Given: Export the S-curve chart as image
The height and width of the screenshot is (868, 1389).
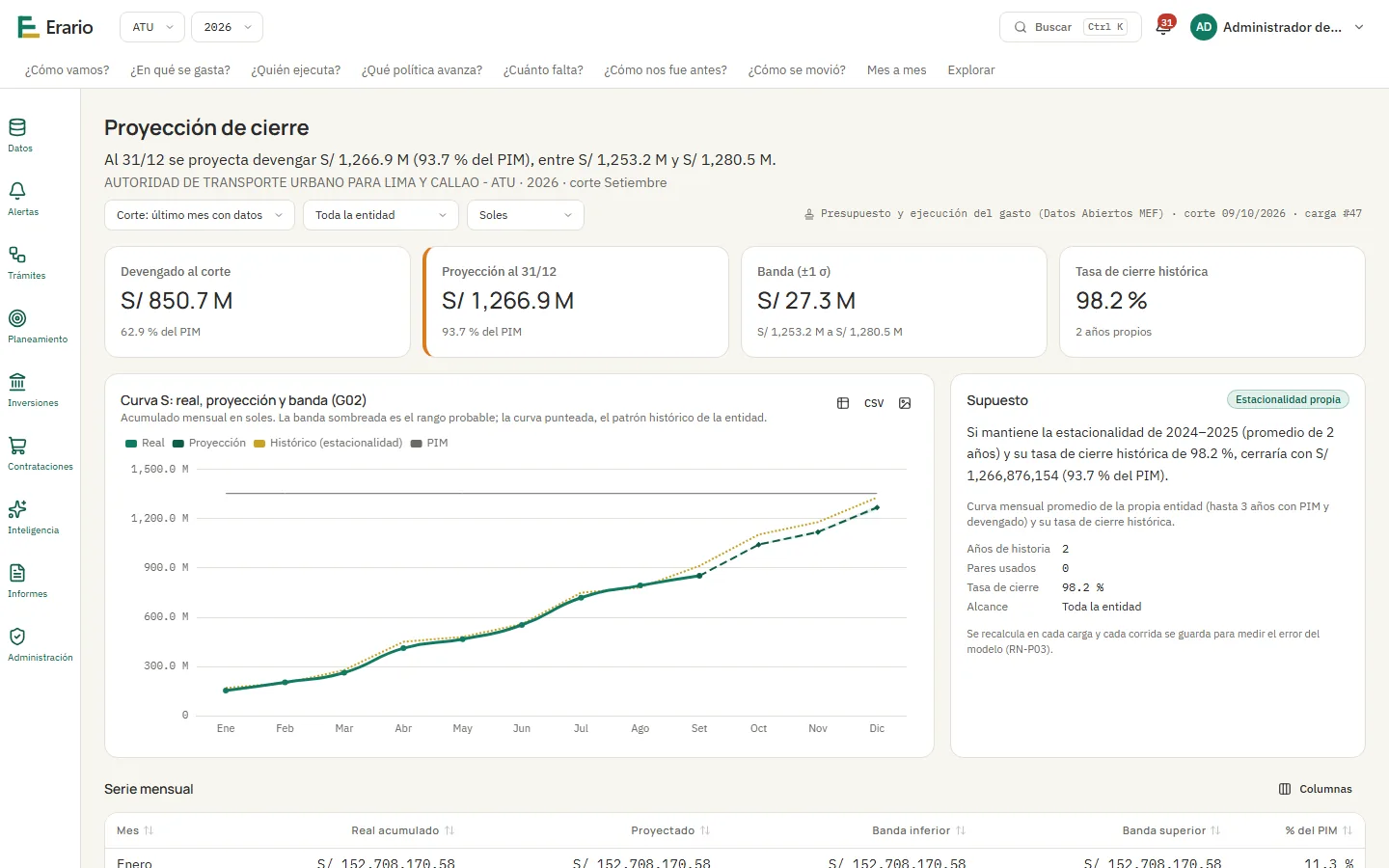Looking at the screenshot, I should click(x=905, y=403).
